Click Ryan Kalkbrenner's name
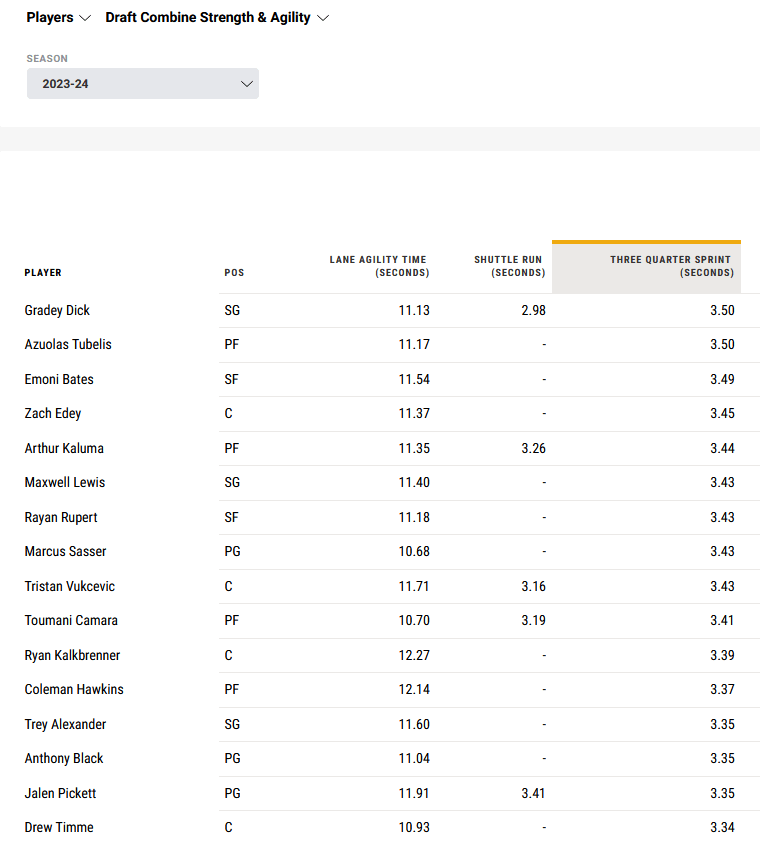This screenshot has width=760, height=842. coord(73,655)
